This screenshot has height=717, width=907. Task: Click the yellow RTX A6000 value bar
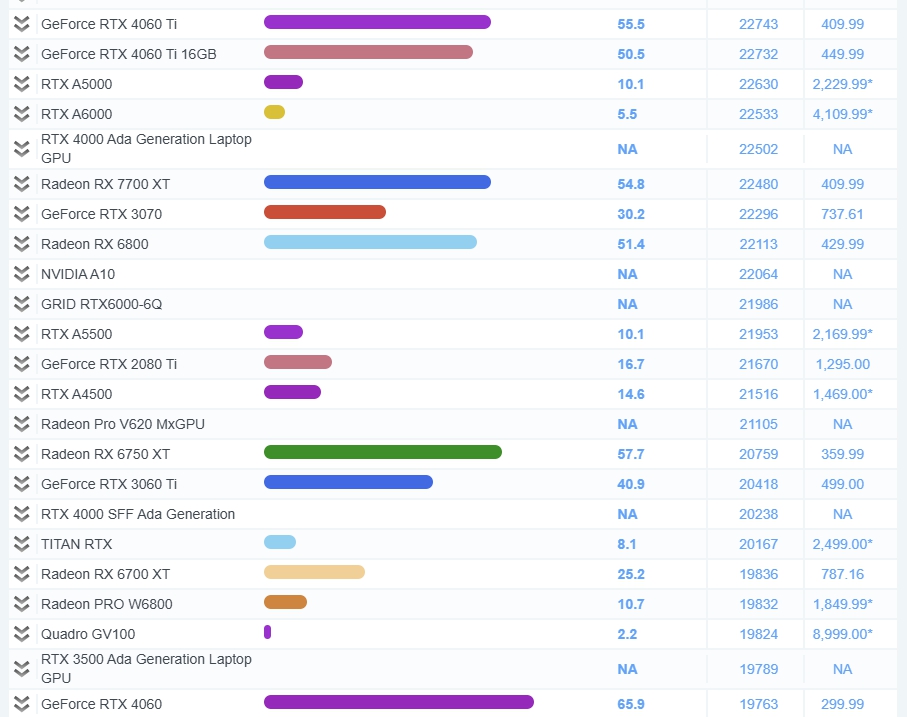point(274,112)
